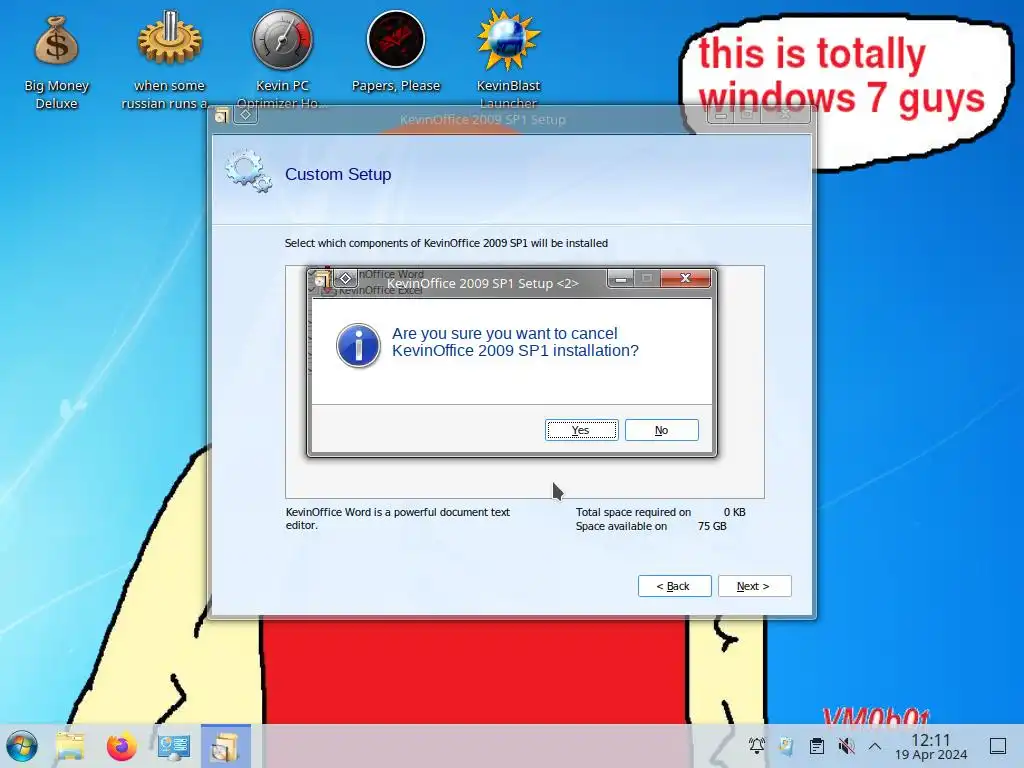1024x768 pixels.
Task: Close the Setup <2> confirmation dialog
Action: (685, 278)
